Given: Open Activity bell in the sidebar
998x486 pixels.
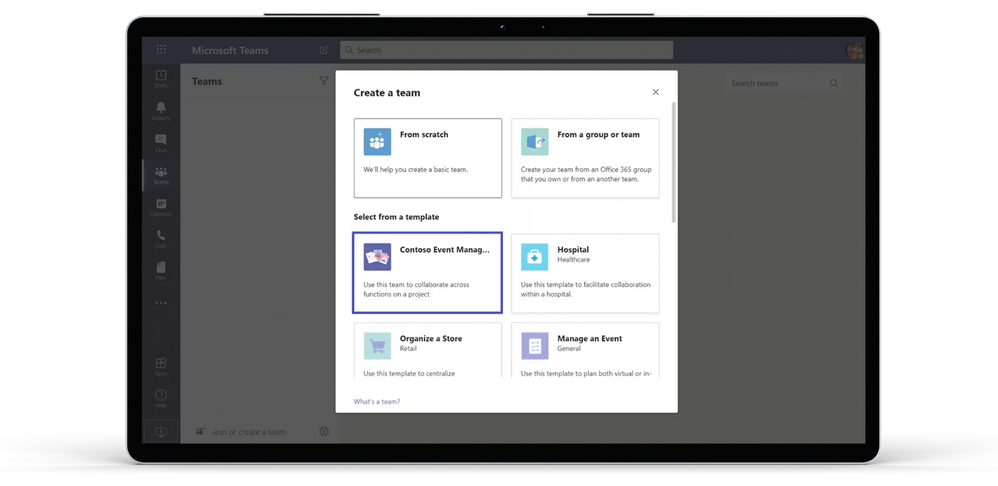Looking at the screenshot, I should [161, 111].
